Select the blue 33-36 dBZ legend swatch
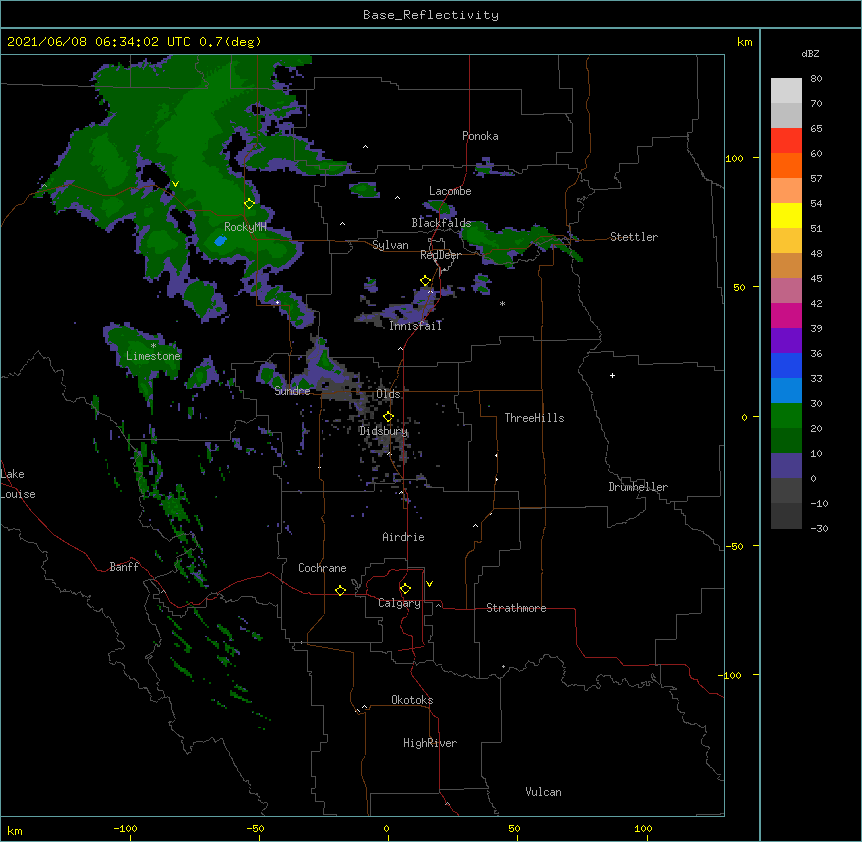 [786, 365]
